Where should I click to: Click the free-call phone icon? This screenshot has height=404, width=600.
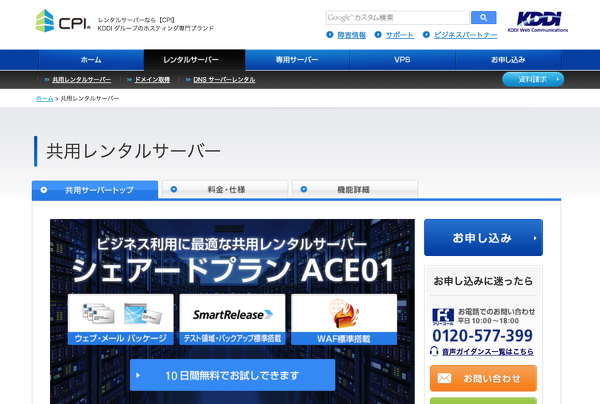tap(443, 317)
